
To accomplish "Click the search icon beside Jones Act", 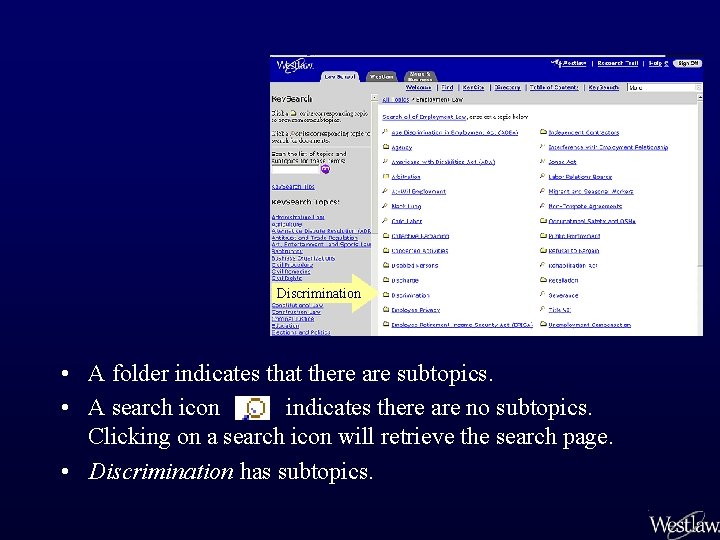I will click(x=543, y=161).
